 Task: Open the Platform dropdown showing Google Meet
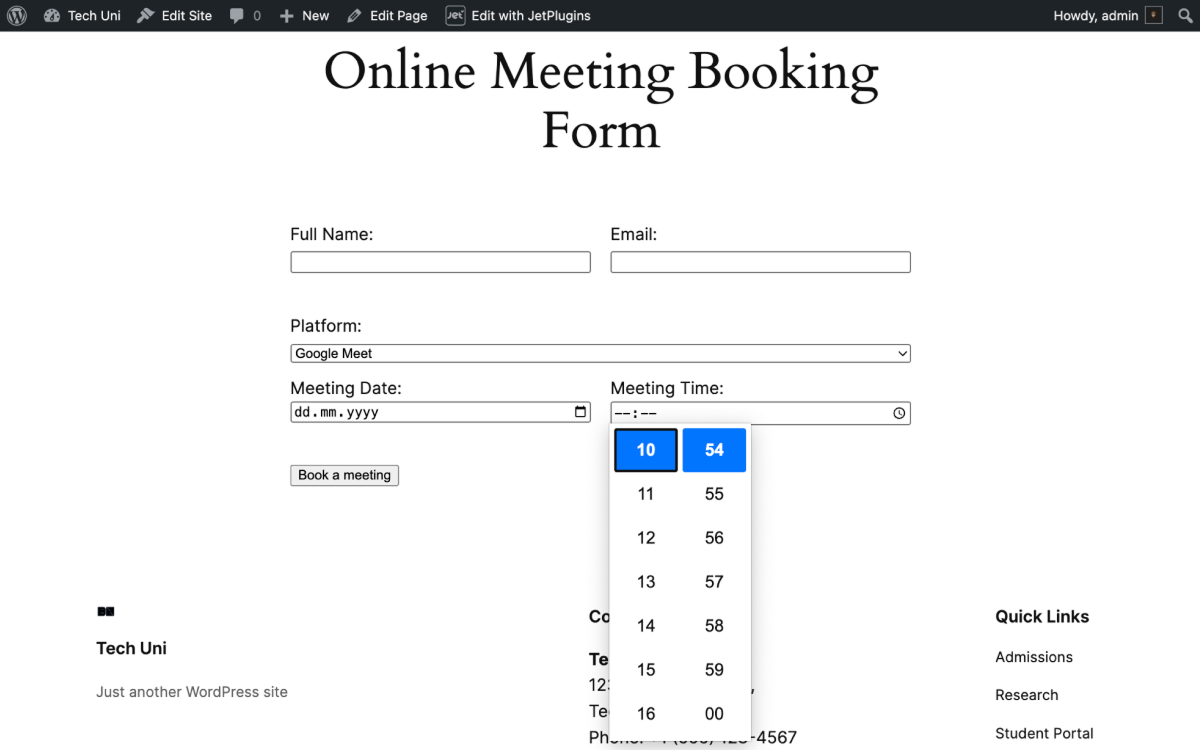(600, 352)
